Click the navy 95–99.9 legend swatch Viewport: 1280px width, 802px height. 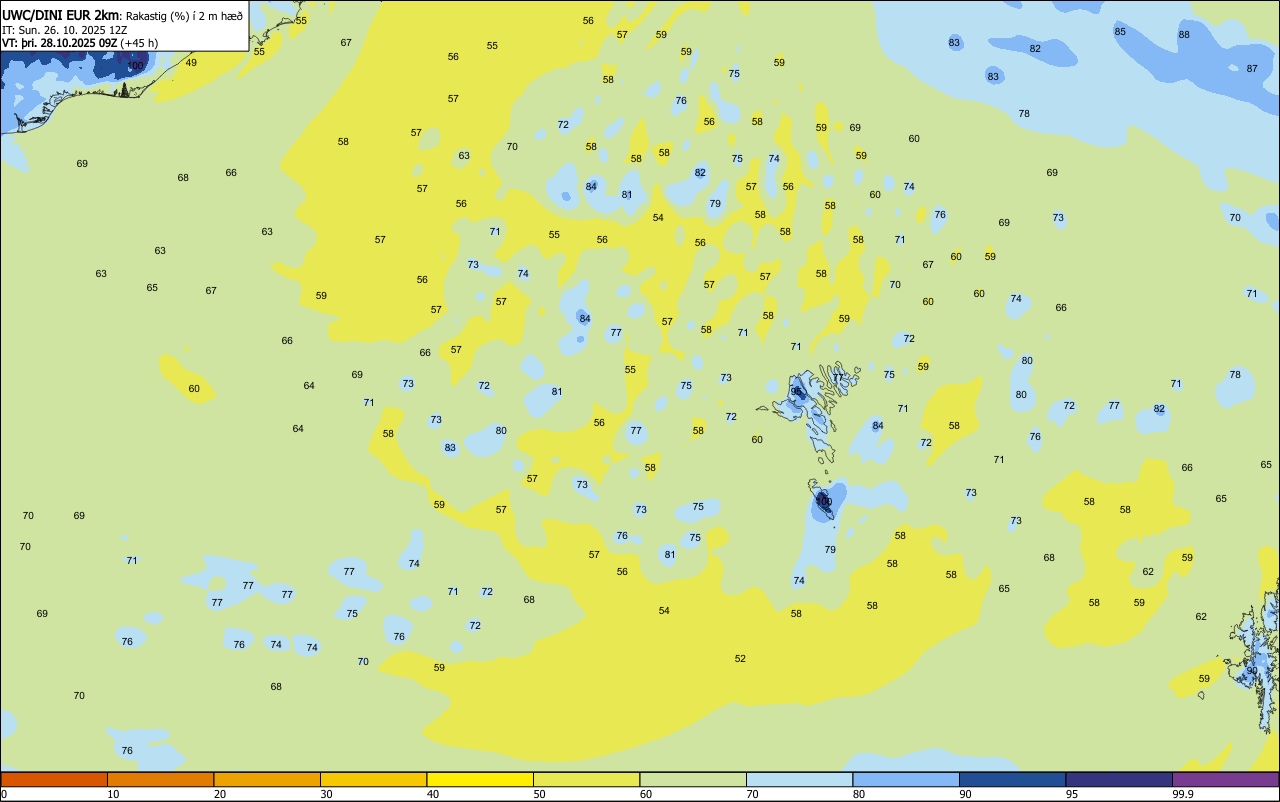pos(1119,779)
